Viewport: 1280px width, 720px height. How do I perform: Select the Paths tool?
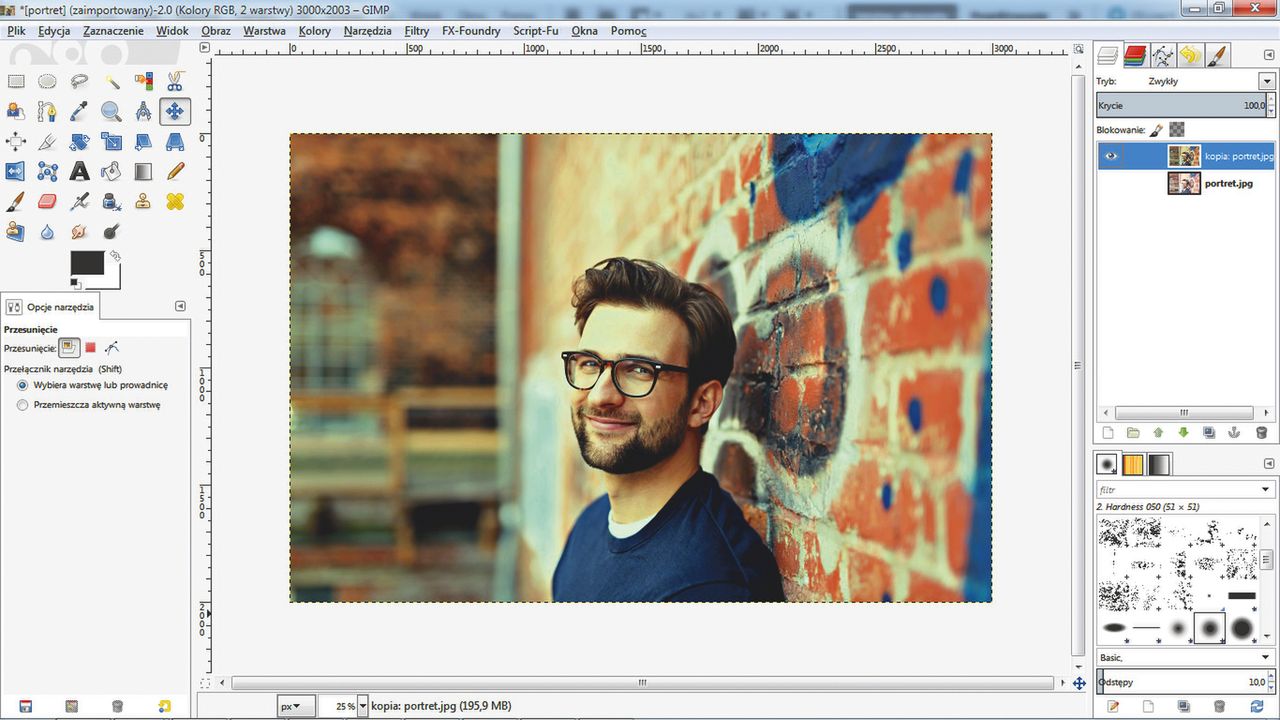click(x=47, y=112)
